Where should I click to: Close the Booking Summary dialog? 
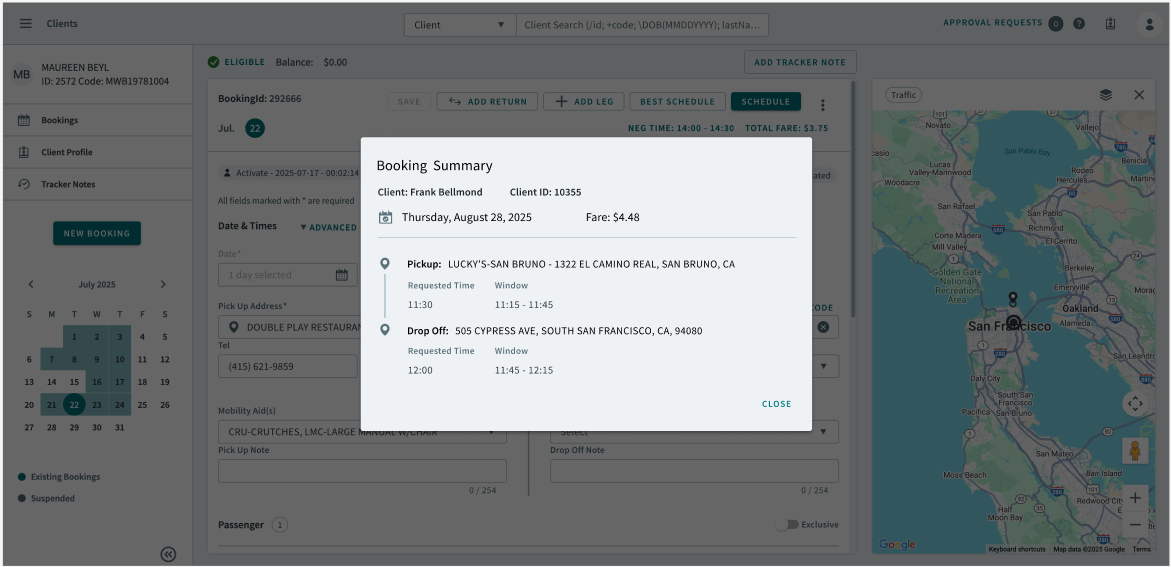tap(776, 404)
